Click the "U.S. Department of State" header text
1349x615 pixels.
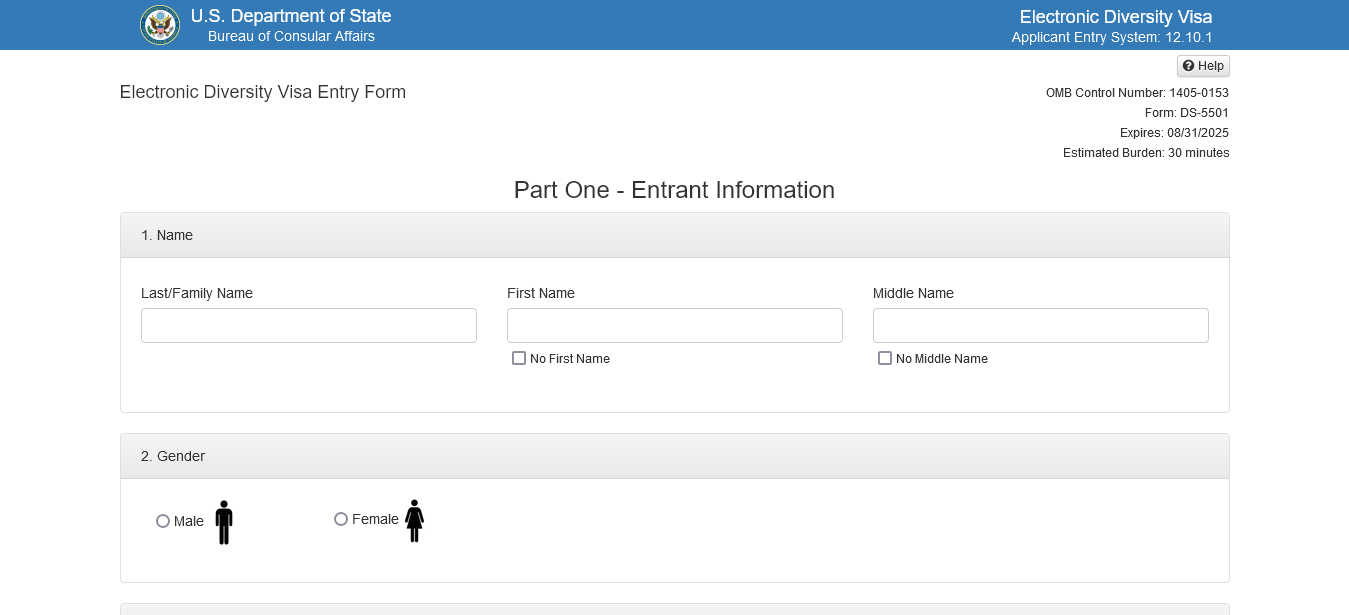[x=291, y=16]
